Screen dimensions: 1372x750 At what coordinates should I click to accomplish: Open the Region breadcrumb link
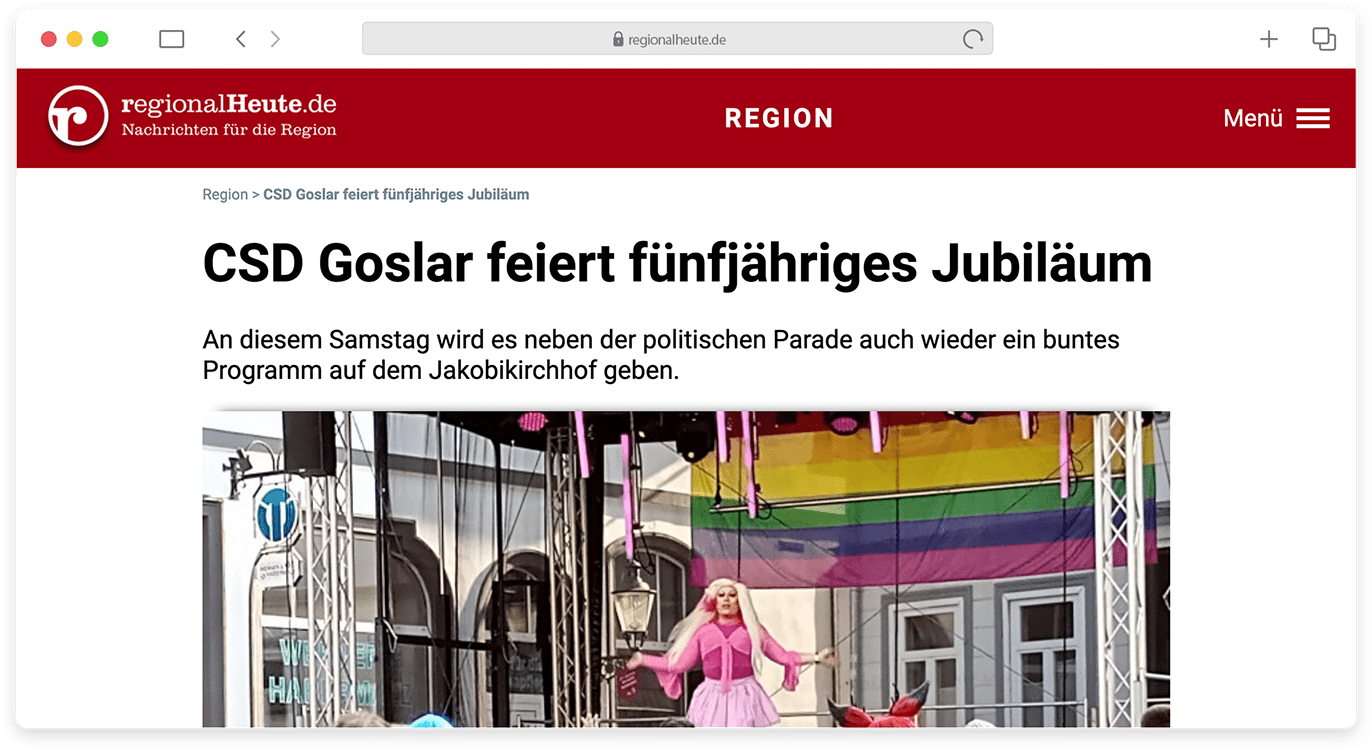click(224, 195)
